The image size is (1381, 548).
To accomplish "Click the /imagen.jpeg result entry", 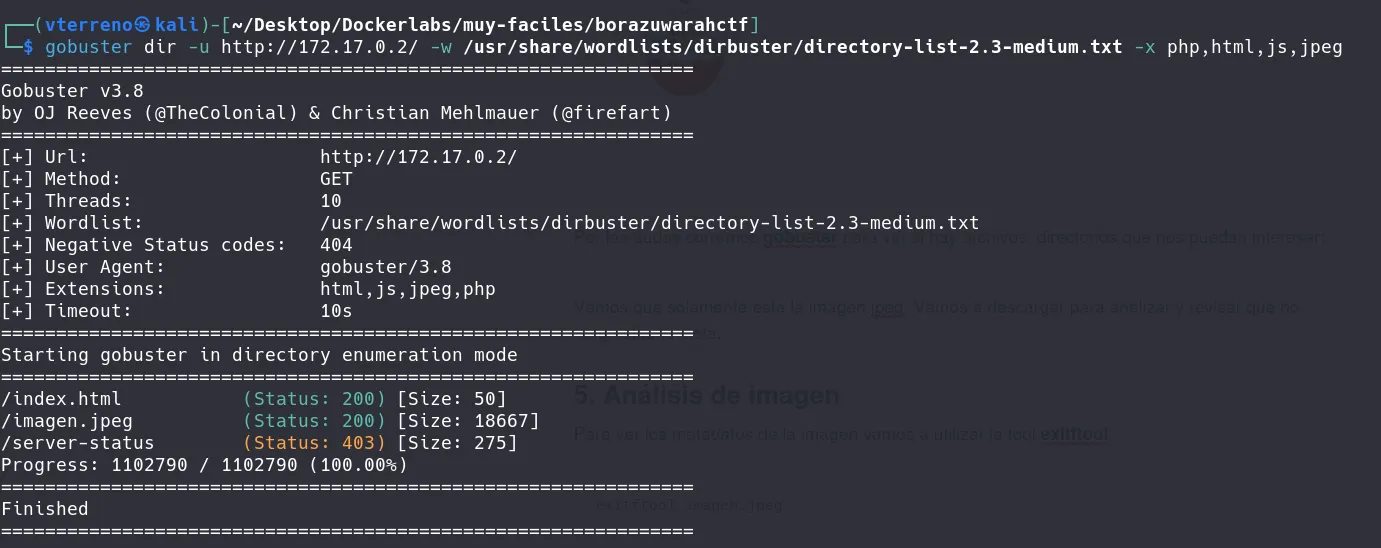I will 67,421.
